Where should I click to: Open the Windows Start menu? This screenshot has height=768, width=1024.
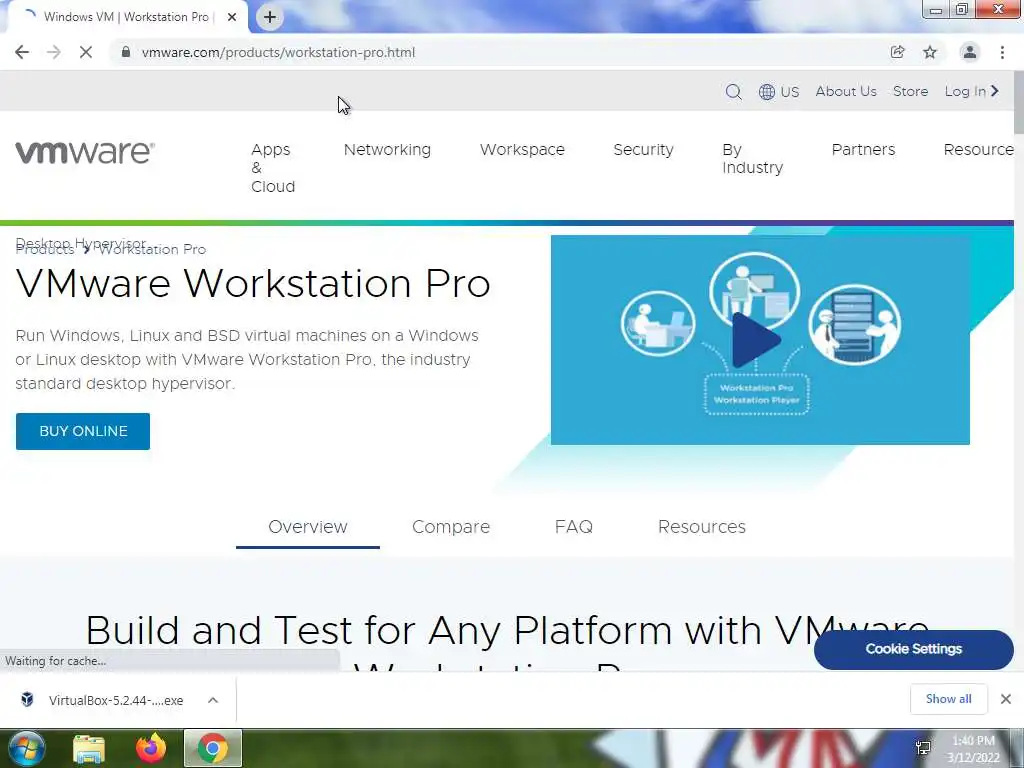pos(26,748)
